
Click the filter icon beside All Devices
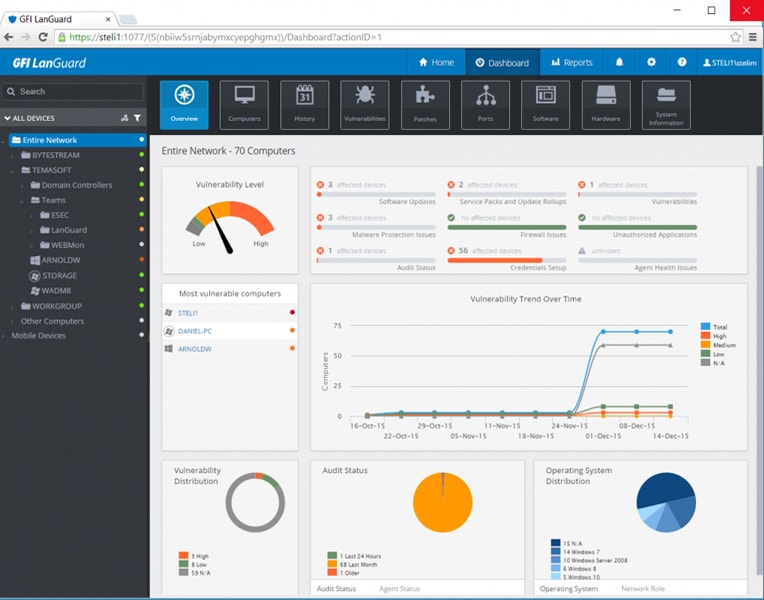pos(137,118)
